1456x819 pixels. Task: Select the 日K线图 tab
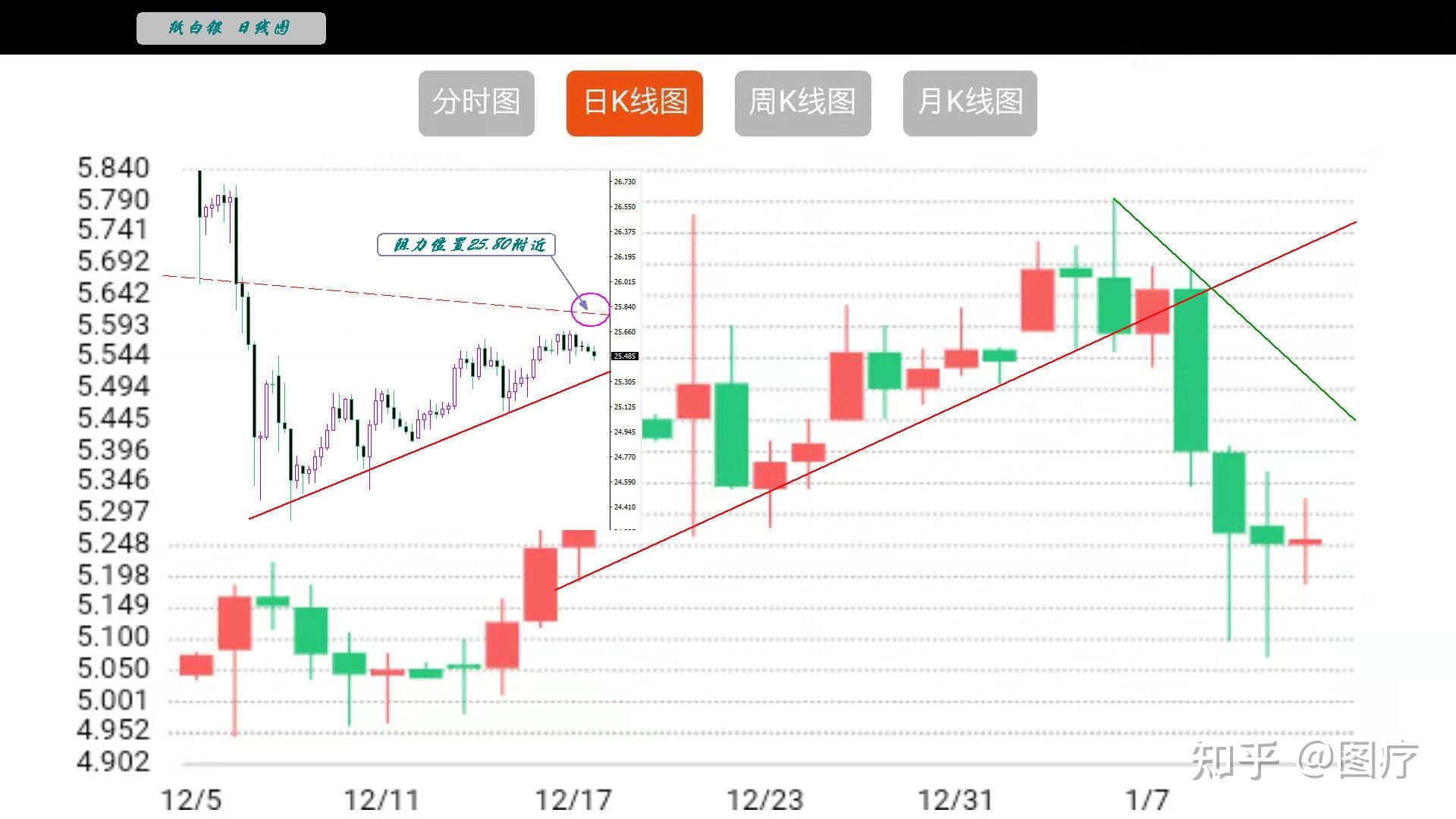635,103
